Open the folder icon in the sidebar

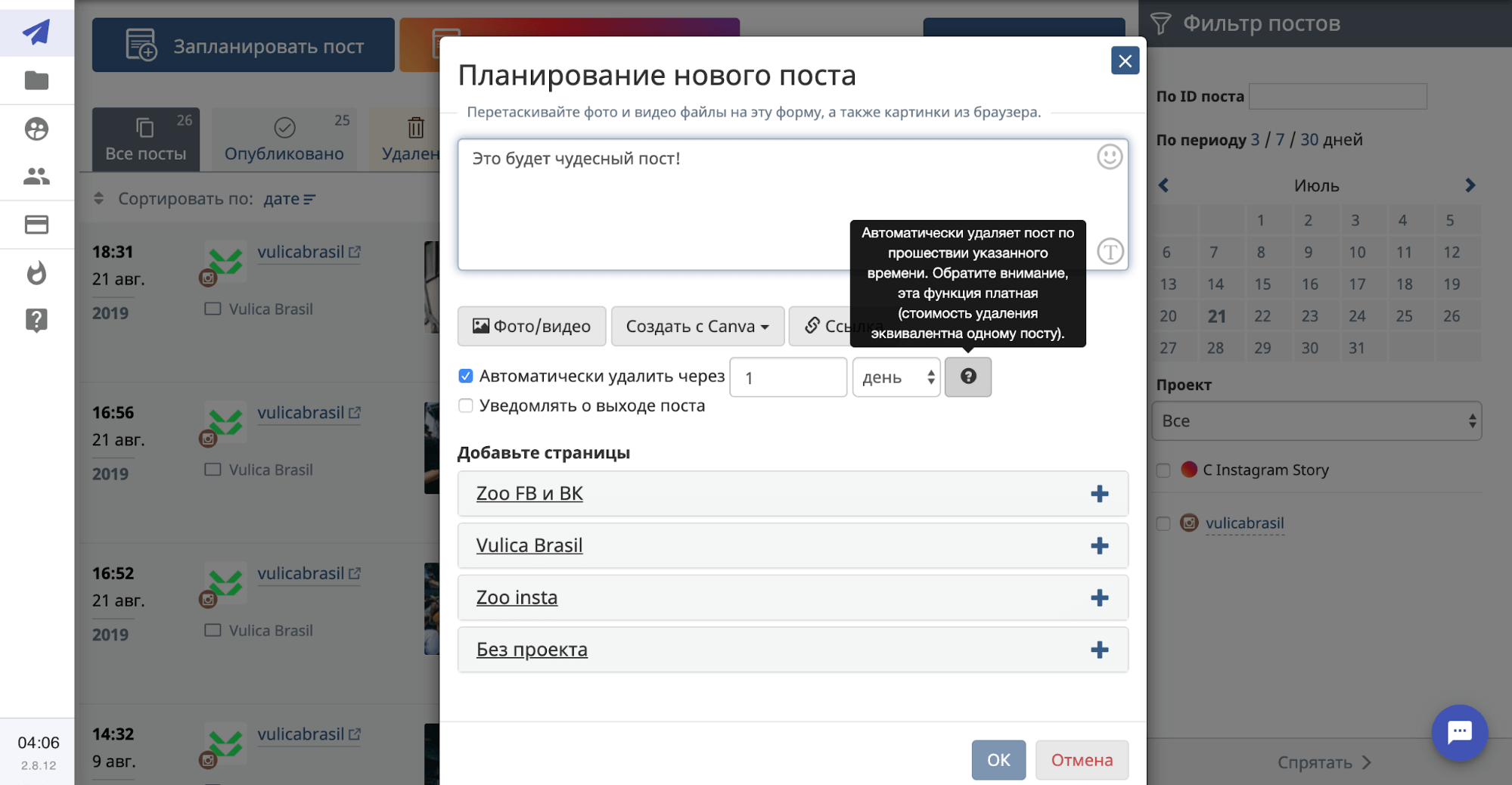[36, 80]
